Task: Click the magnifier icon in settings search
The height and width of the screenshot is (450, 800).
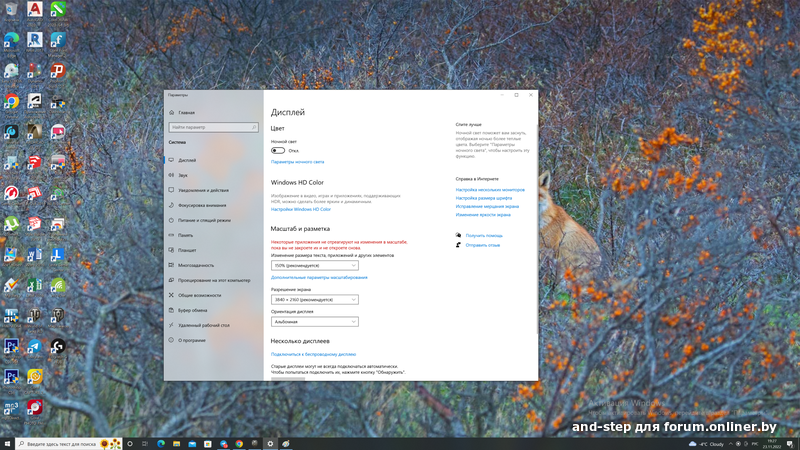Action: [x=254, y=127]
